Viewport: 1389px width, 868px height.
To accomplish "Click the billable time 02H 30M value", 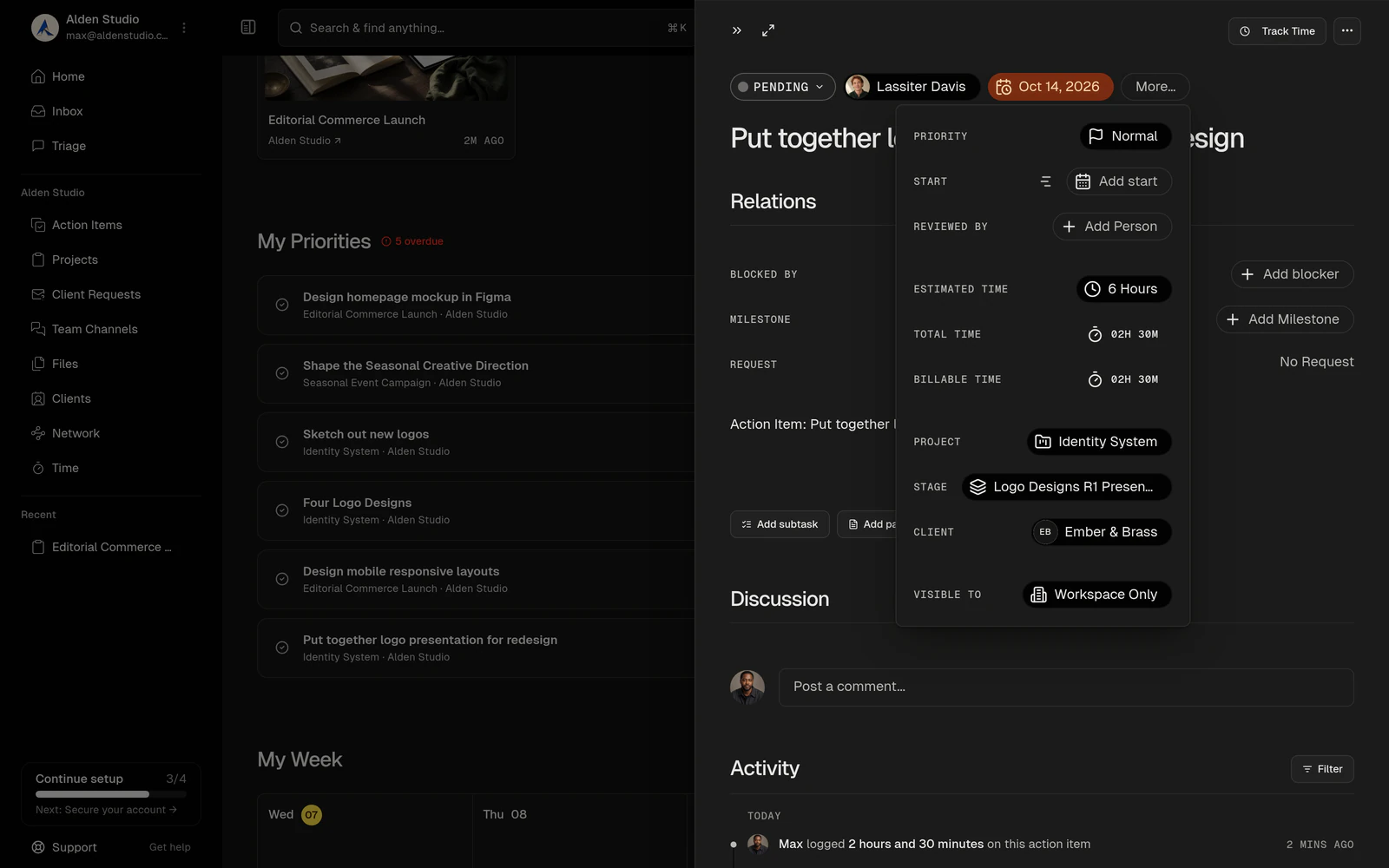I will 1123,379.
